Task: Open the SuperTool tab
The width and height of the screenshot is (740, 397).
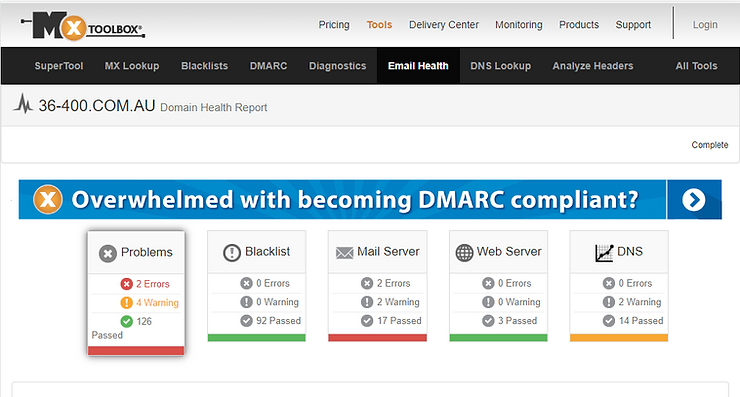Action: coord(59,66)
